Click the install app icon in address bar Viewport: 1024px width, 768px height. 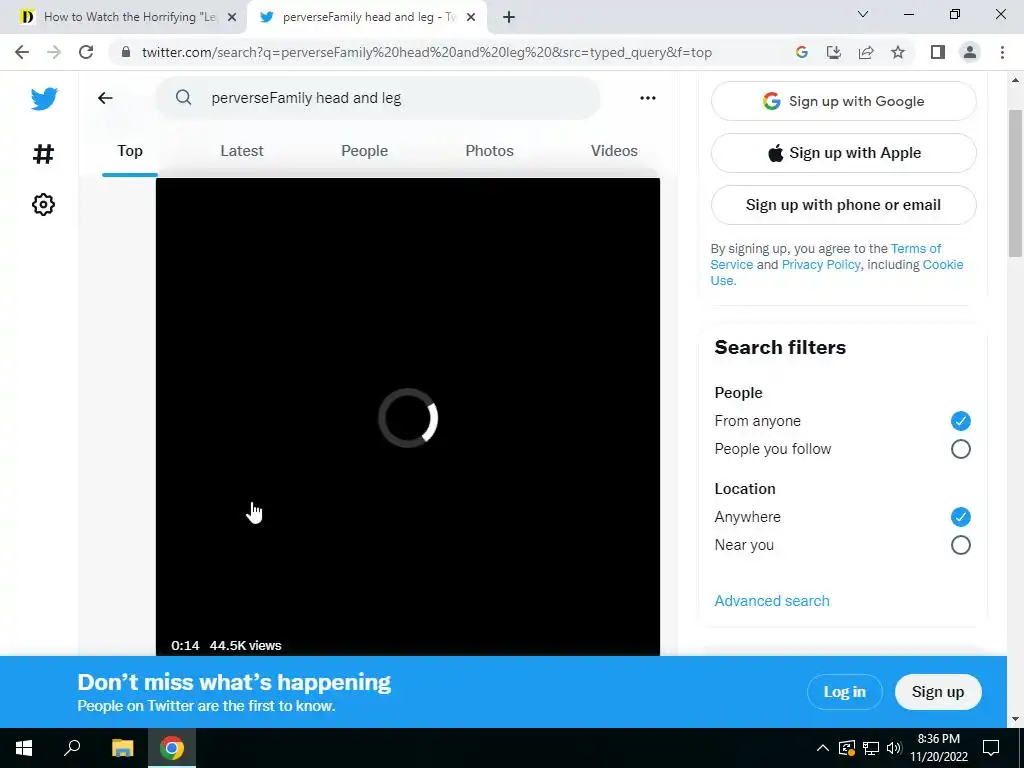click(x=834, y=52)
